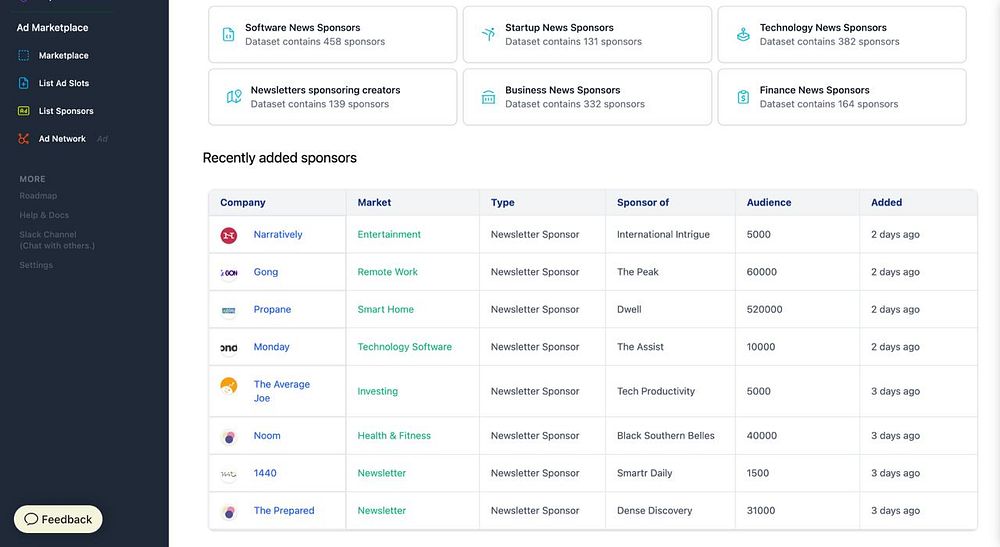Screen dimensions: 1000x547
Task: Open Roadmap in the More menu
Action: [38, 196]
